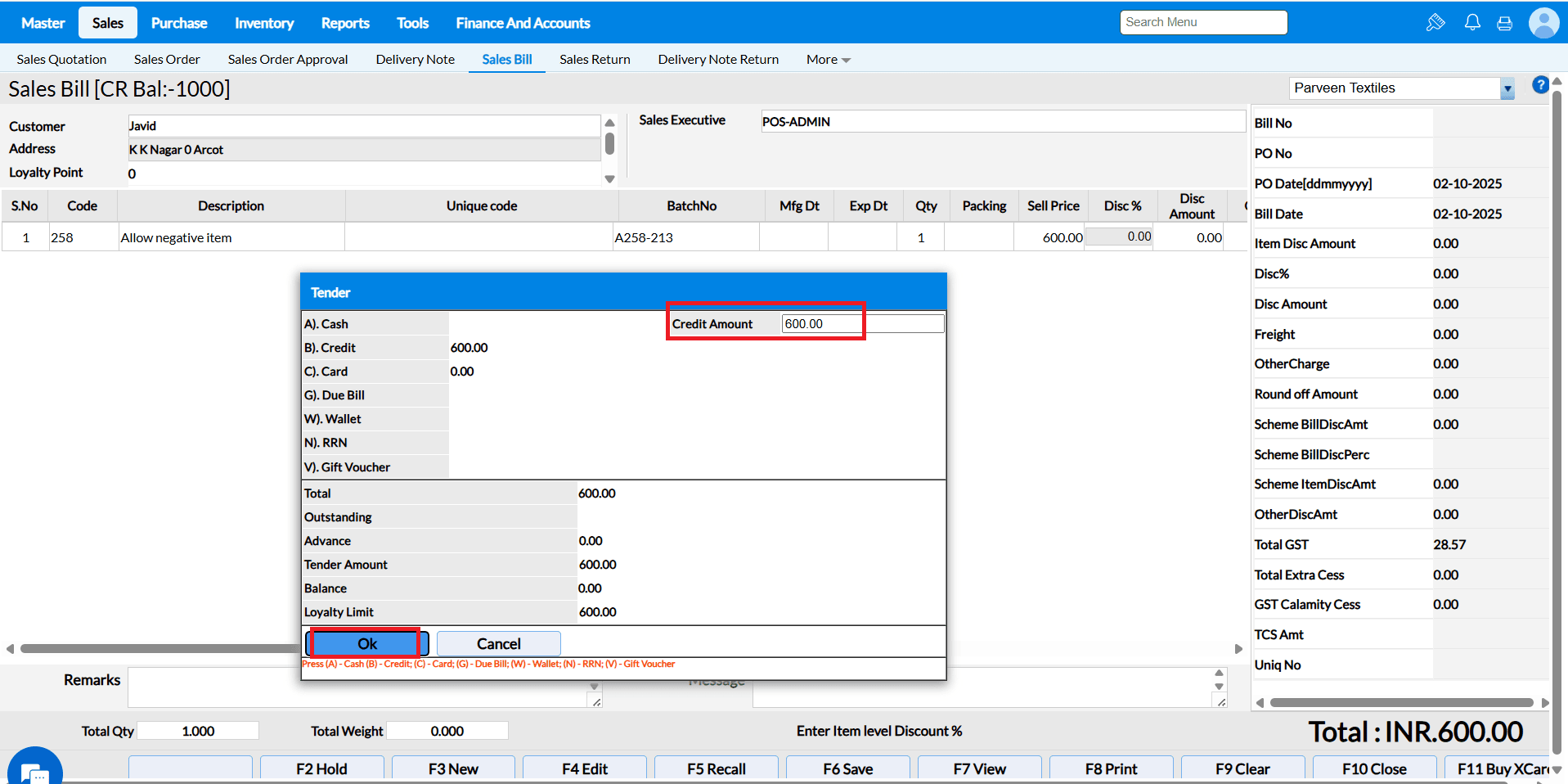This screenshot has width=1568, height=784.
Task: Switch to Sales Return tab
Action: tap(595, 60)
